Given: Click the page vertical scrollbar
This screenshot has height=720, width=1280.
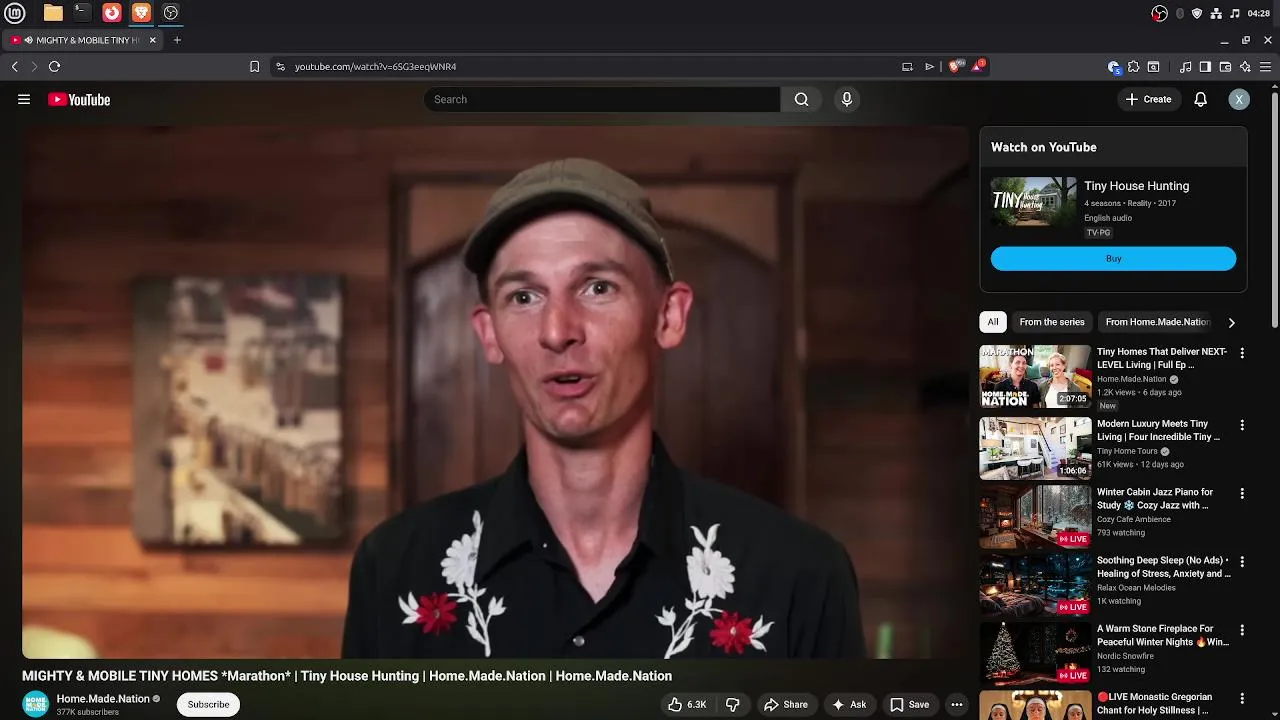Looking at the screenshot, I should tap(1274, 208).
